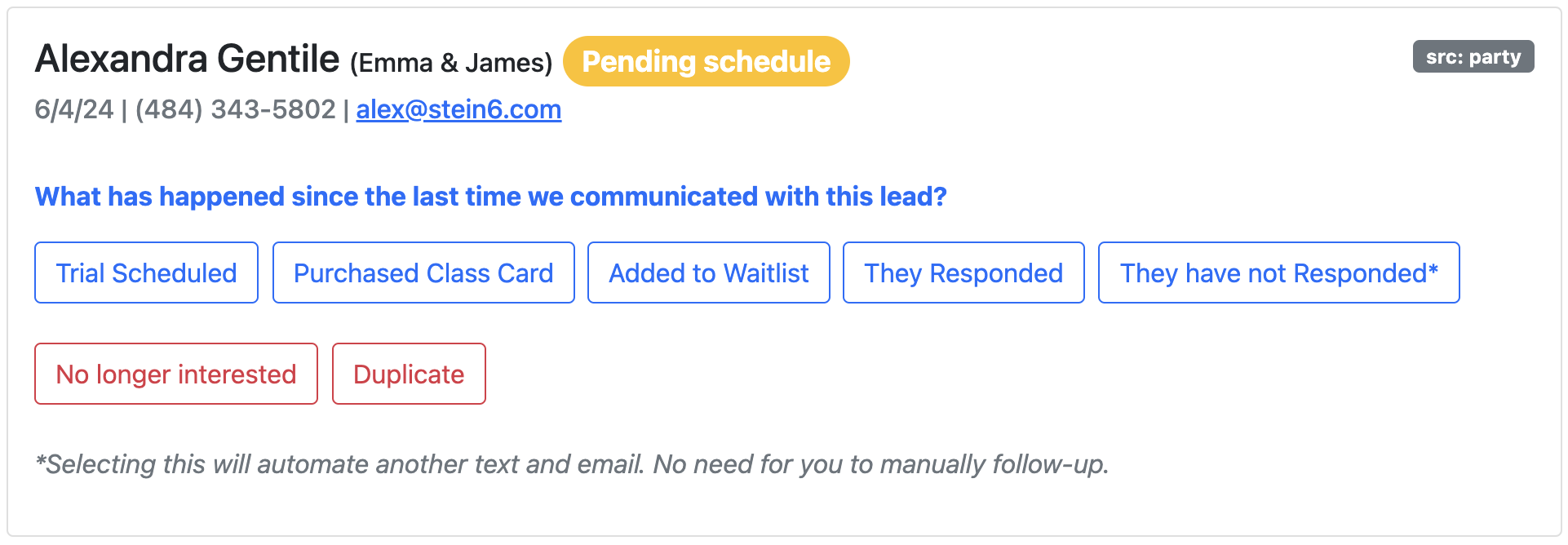
Task: Select the lead name Alexandra Gentile
Action: click(187, 60)
